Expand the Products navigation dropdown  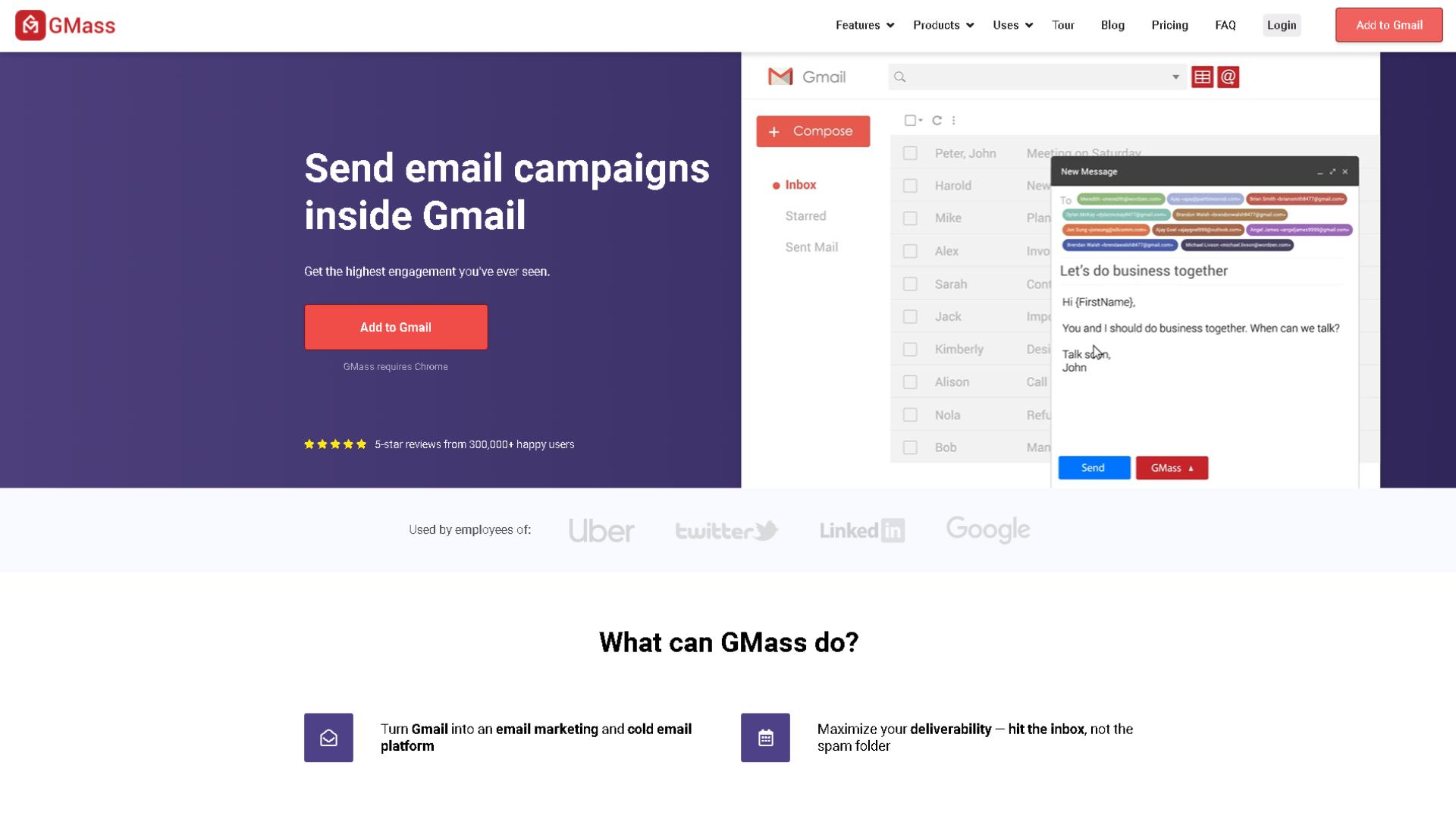point(942,25)
